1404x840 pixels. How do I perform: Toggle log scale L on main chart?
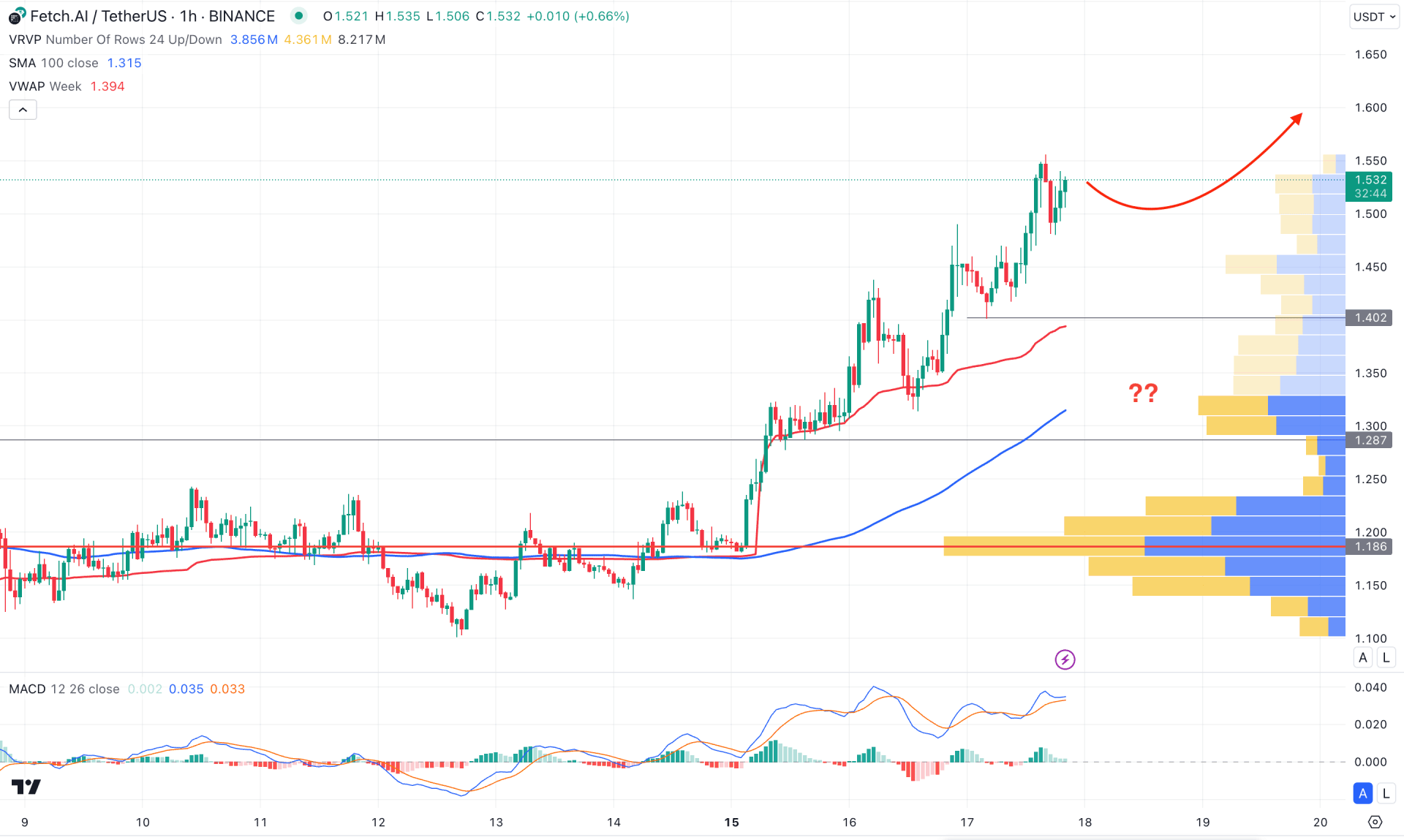[x=1386, y=657]
